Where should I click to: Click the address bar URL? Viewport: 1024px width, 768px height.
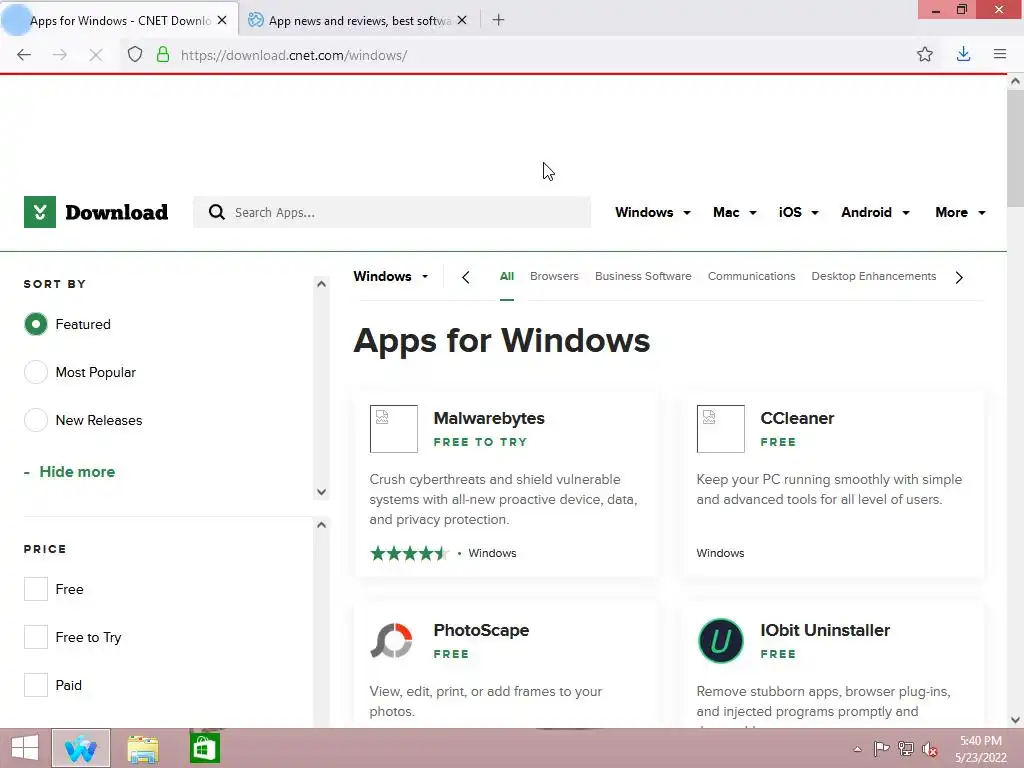[x=294, y=56]
